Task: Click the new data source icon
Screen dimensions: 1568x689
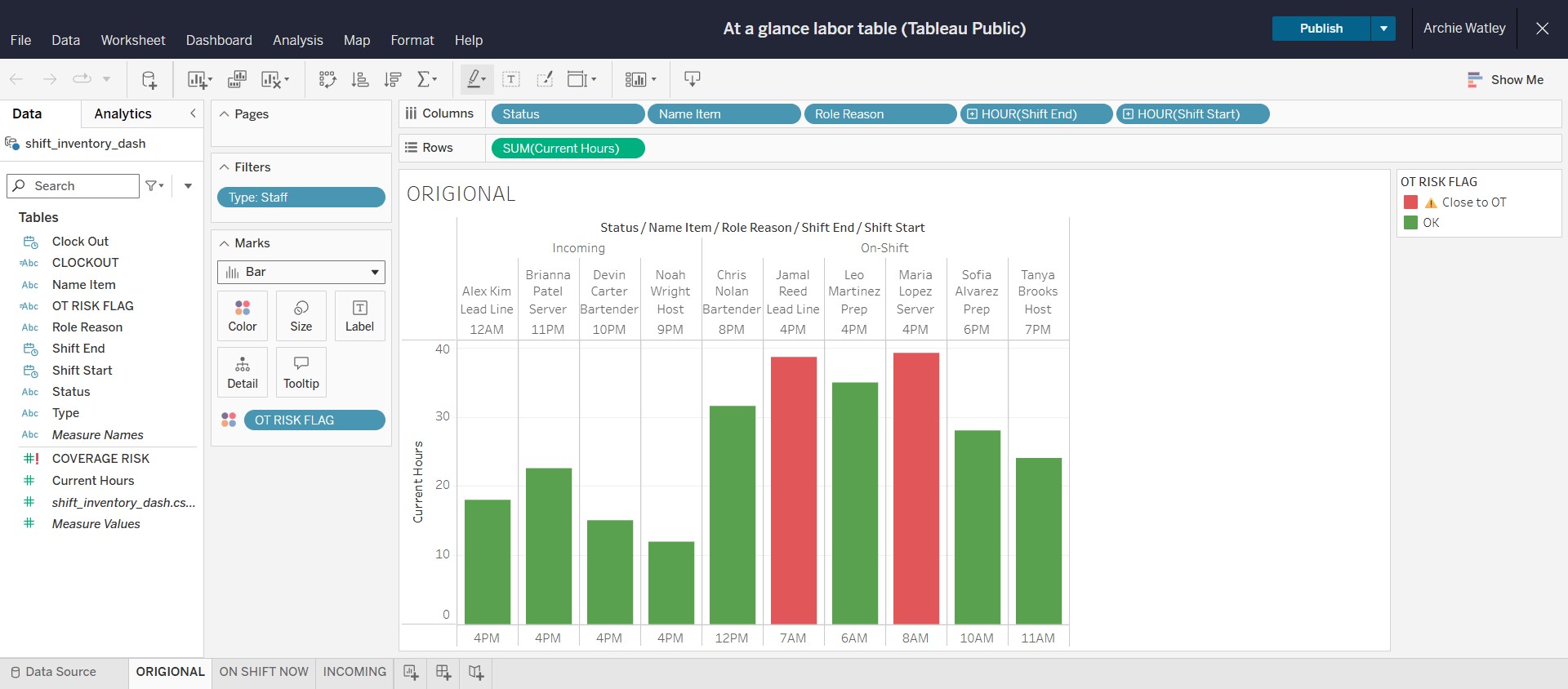Action: [x=149, y=79]
